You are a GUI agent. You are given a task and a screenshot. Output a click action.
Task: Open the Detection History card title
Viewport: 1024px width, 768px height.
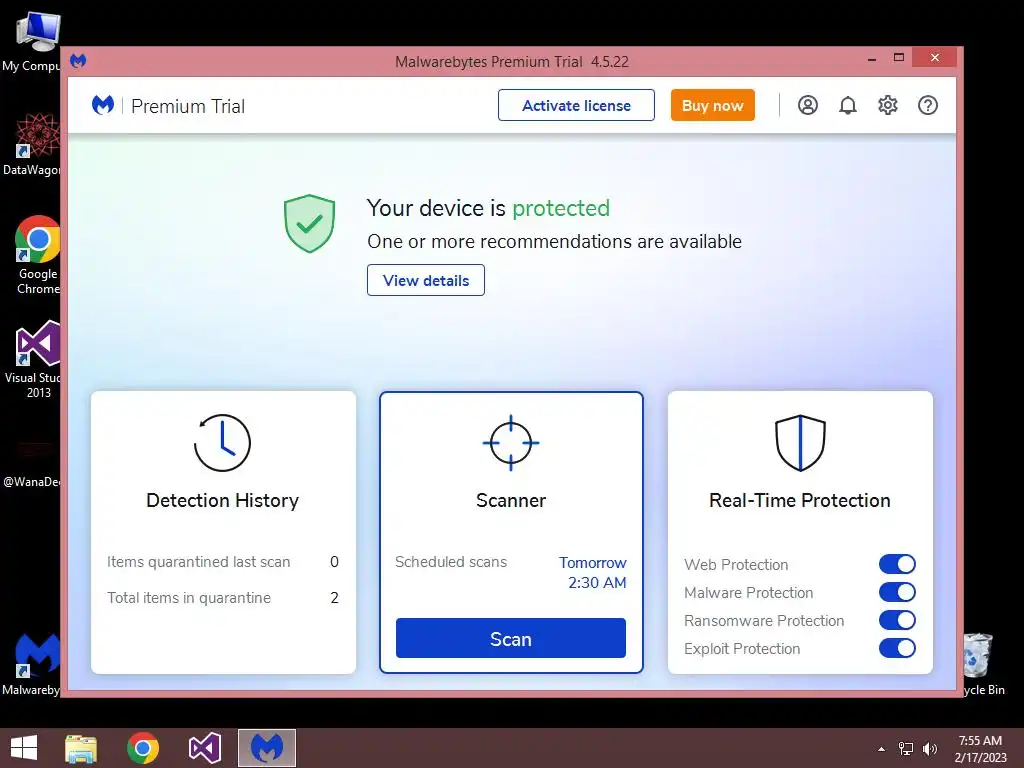pyautogui.click(x=223, y=500)
